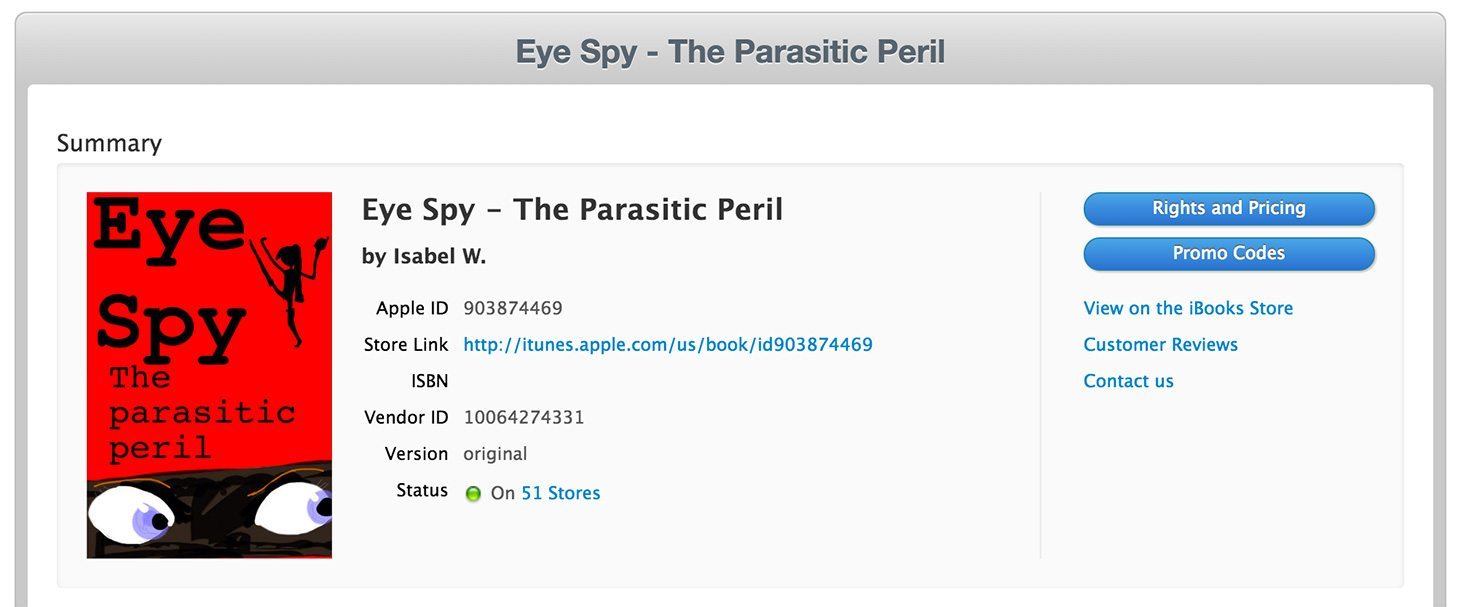
Task: Click the book title inside the summary panel
Action: 572,210
